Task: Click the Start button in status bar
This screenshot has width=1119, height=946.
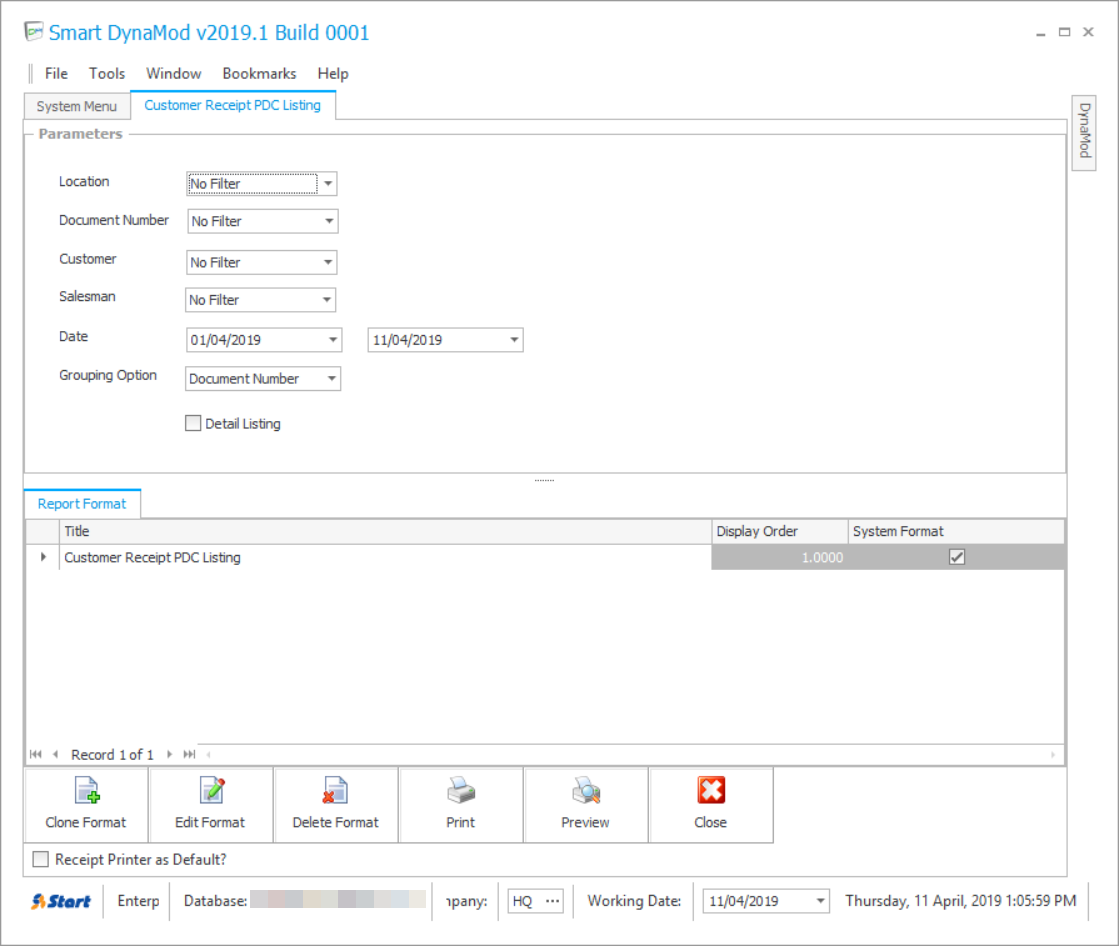Action: click(61, 901)
